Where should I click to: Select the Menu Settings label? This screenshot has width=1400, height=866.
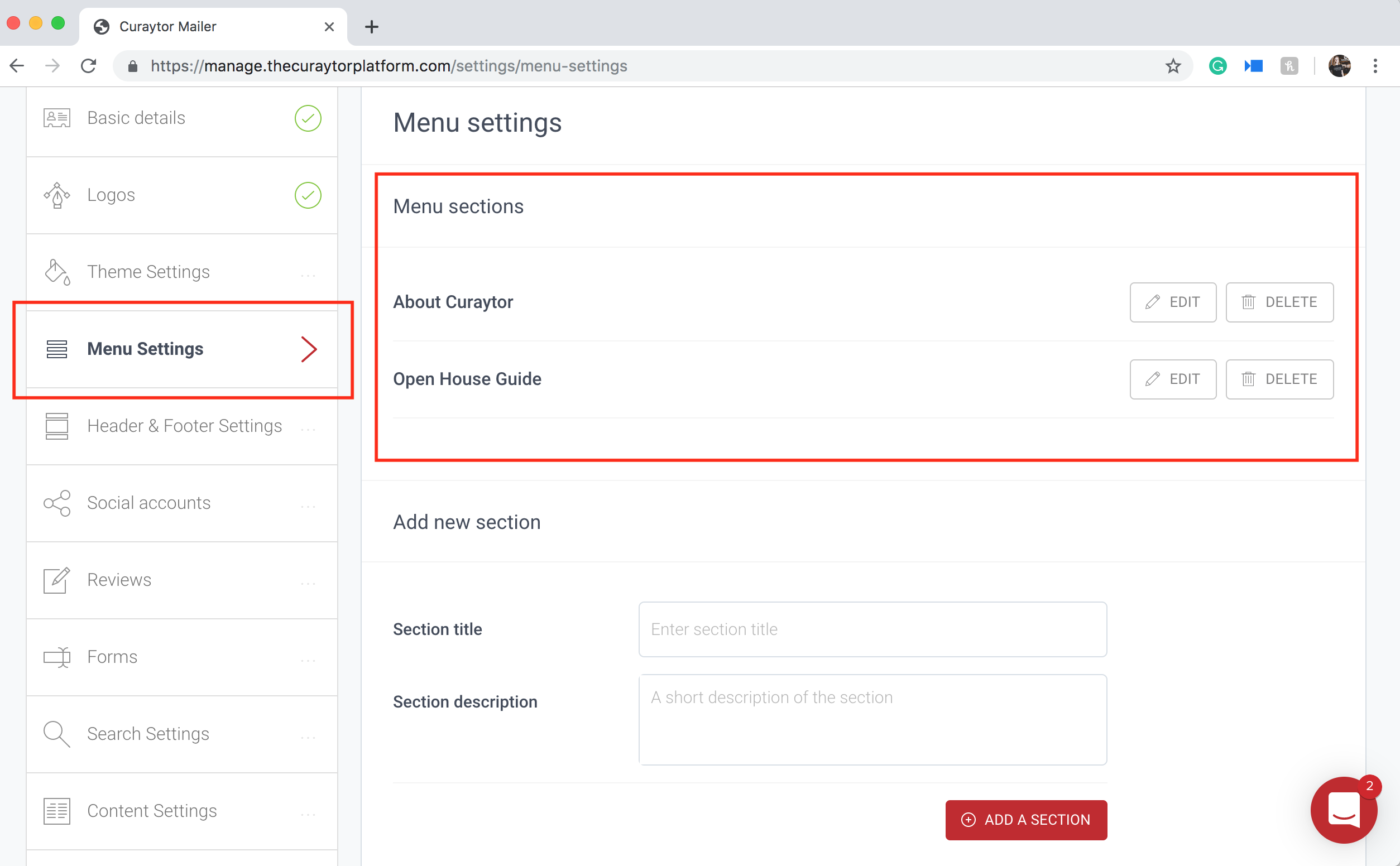(x=146, y=349)
